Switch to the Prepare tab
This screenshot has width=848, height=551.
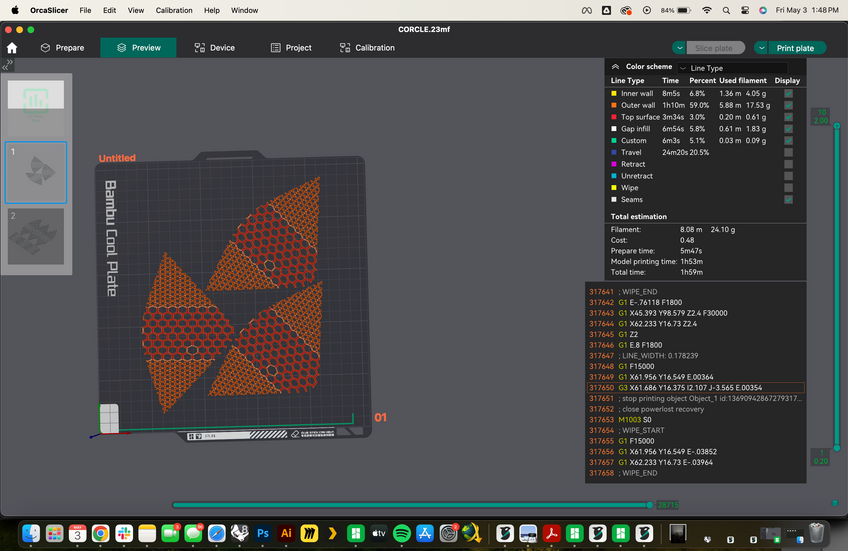click(61, 47)
